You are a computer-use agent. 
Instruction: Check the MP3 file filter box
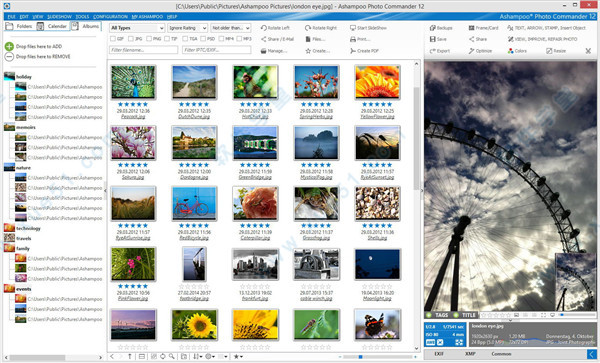click(x=239, y=39)
